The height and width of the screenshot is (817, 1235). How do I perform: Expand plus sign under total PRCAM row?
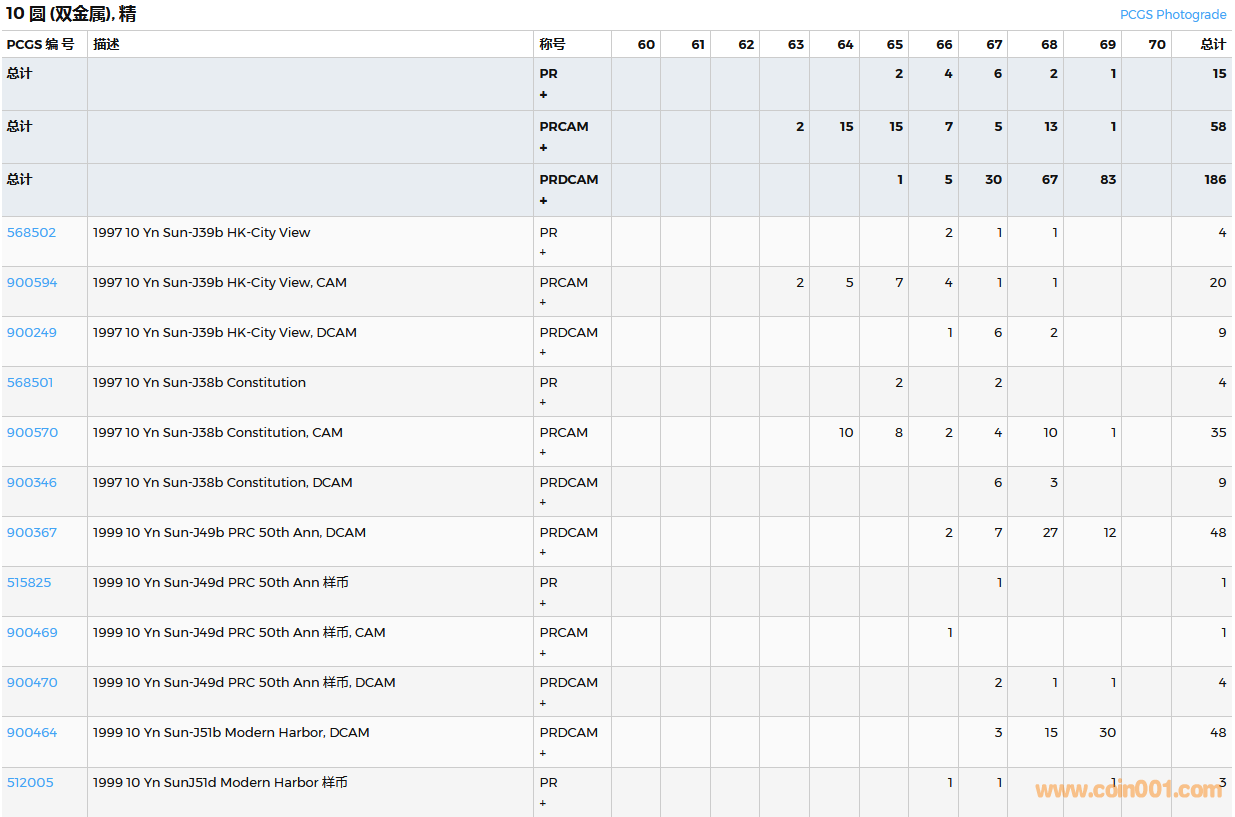544,148
